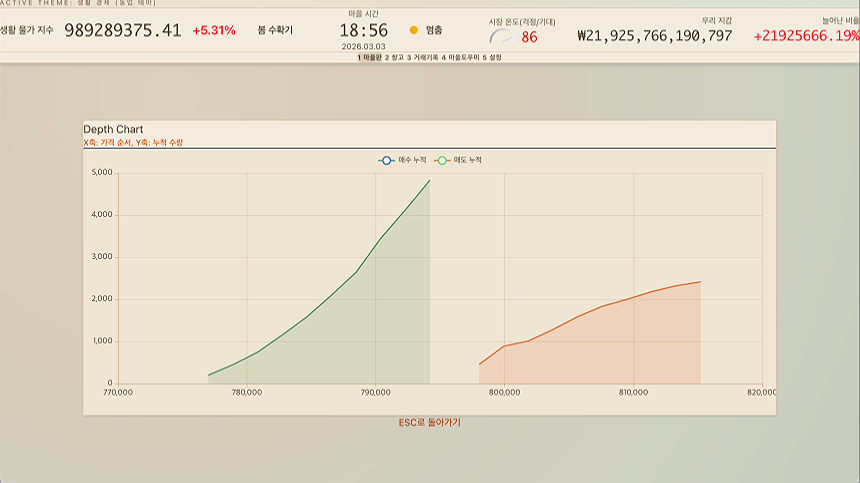Click the village time 18:56 display
The width and height of the screenshot is (860, 483).
coord(356,31)
